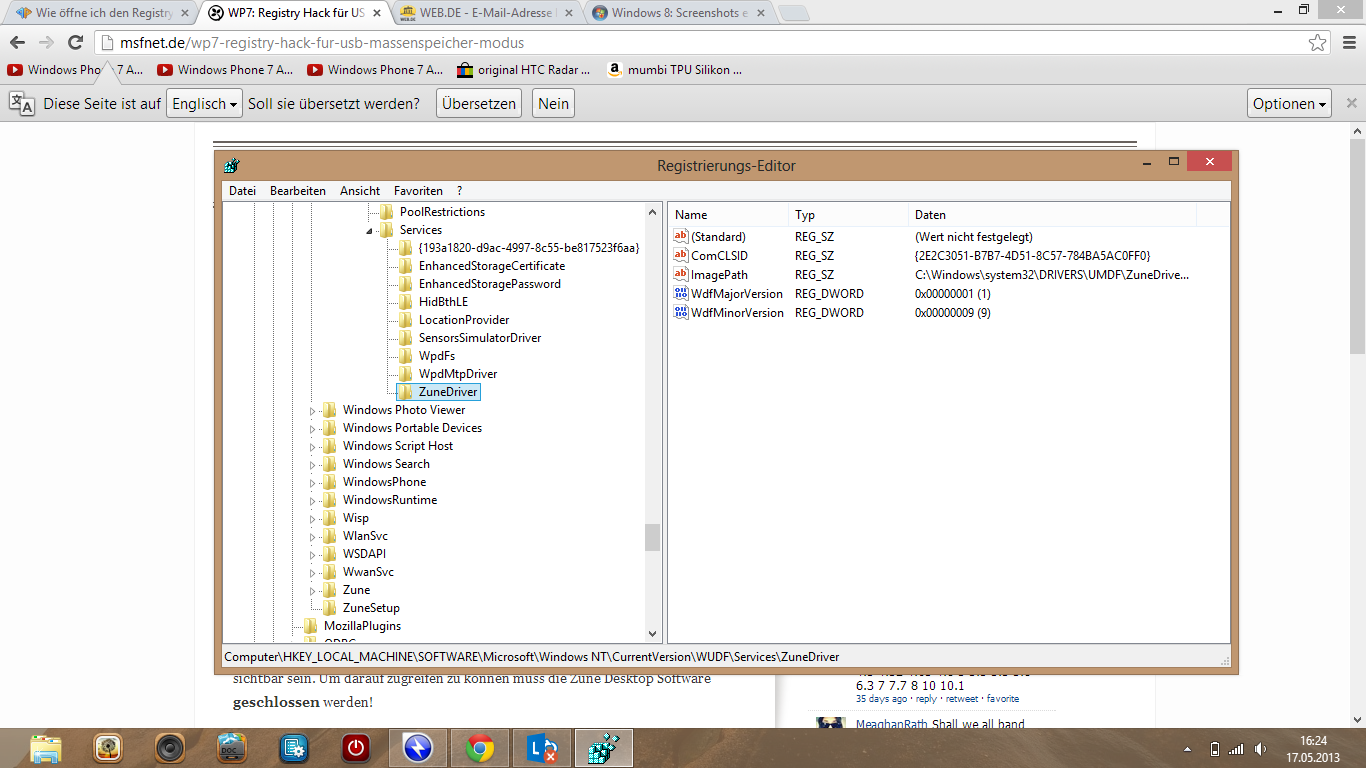Viewport: 1366px width, 768px height.
Task: Click the Übersetzen button
Action: point(479,103)
